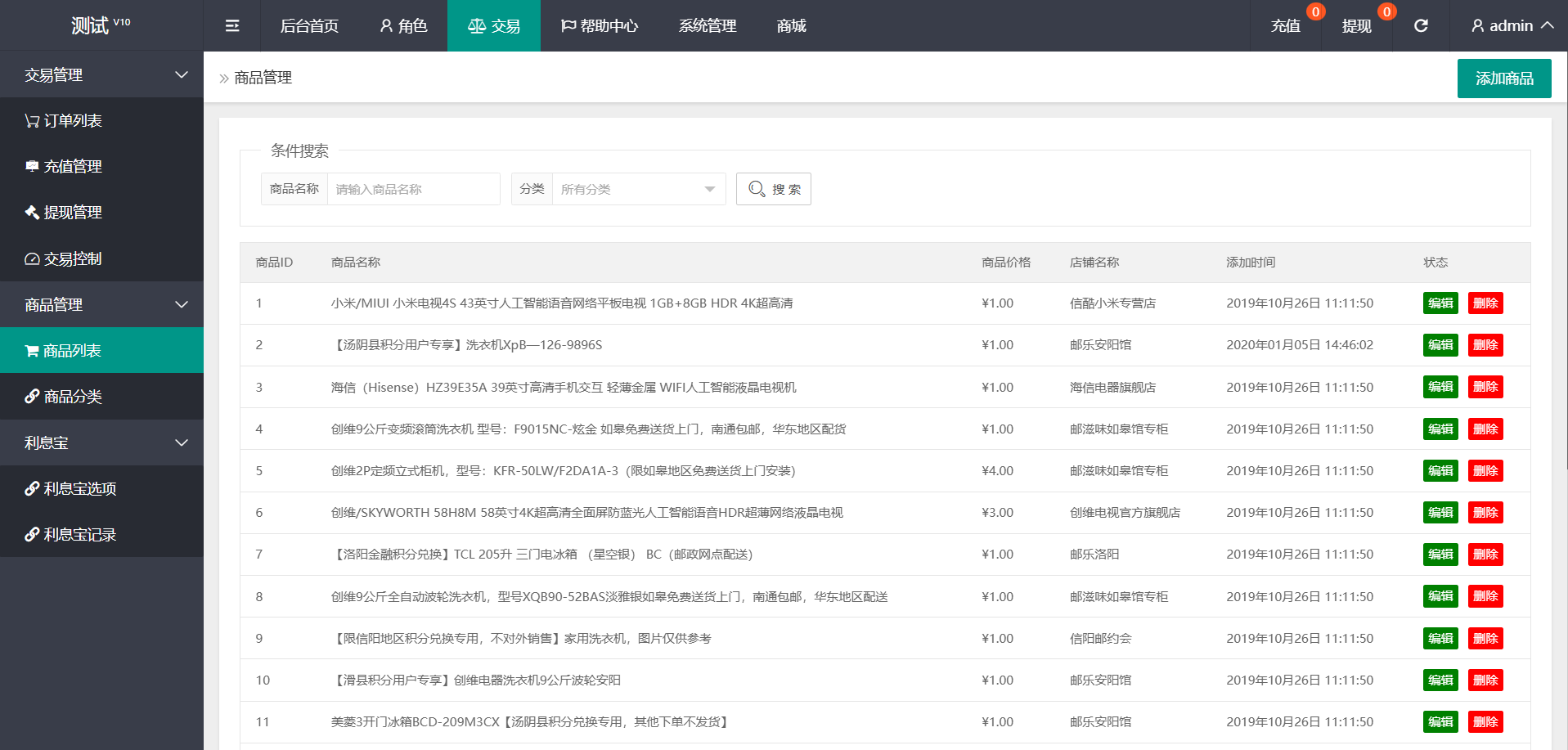Open 商城 top menu

click(x=792, y=26)
